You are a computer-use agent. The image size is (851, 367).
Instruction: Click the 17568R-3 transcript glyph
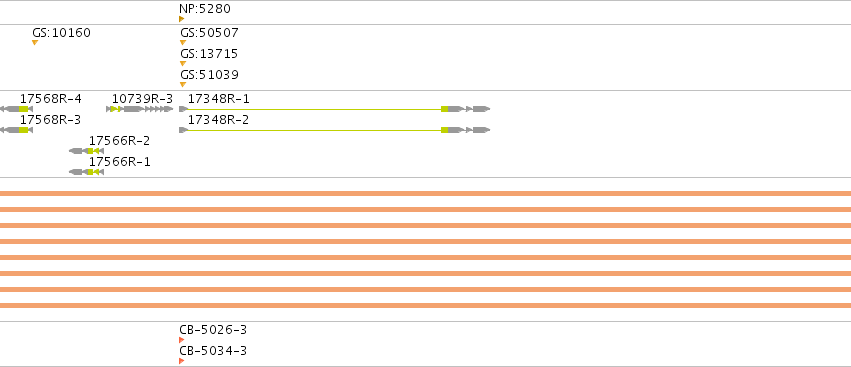pyautogui.click(x=16, y=130)
